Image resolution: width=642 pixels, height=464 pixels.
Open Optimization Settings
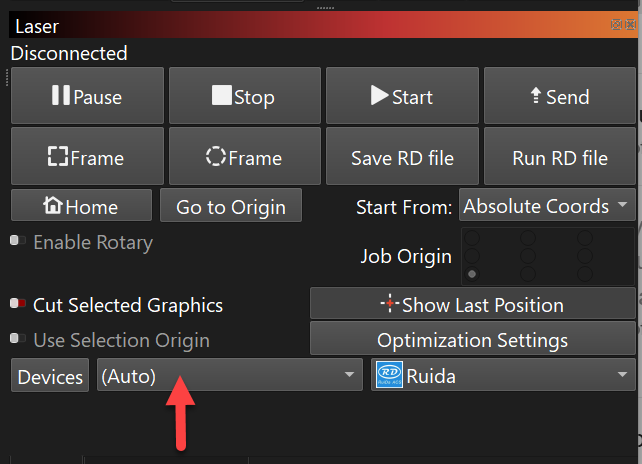pos(472,340)
